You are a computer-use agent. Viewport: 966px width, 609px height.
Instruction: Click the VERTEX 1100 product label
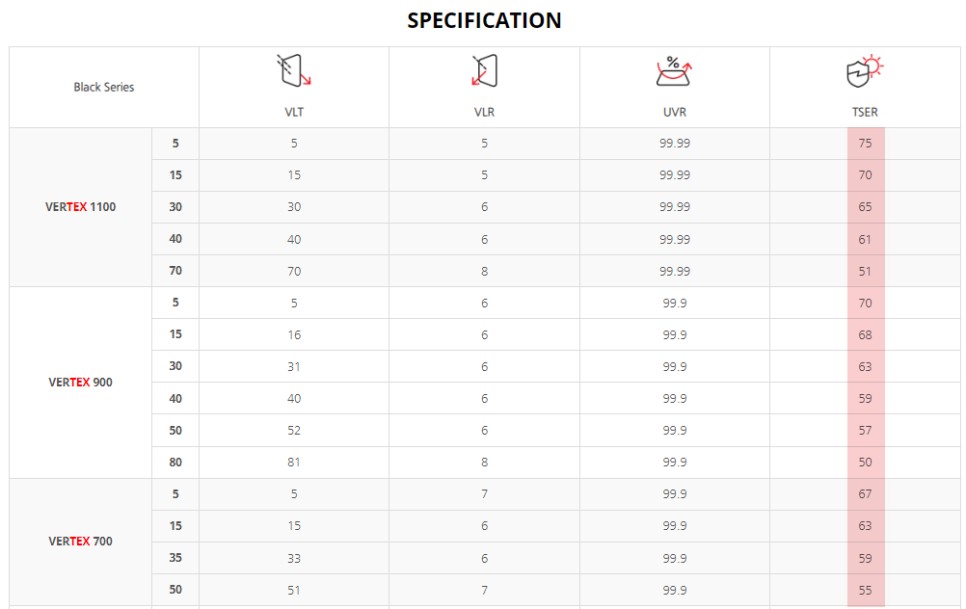(x=81, y=207)
